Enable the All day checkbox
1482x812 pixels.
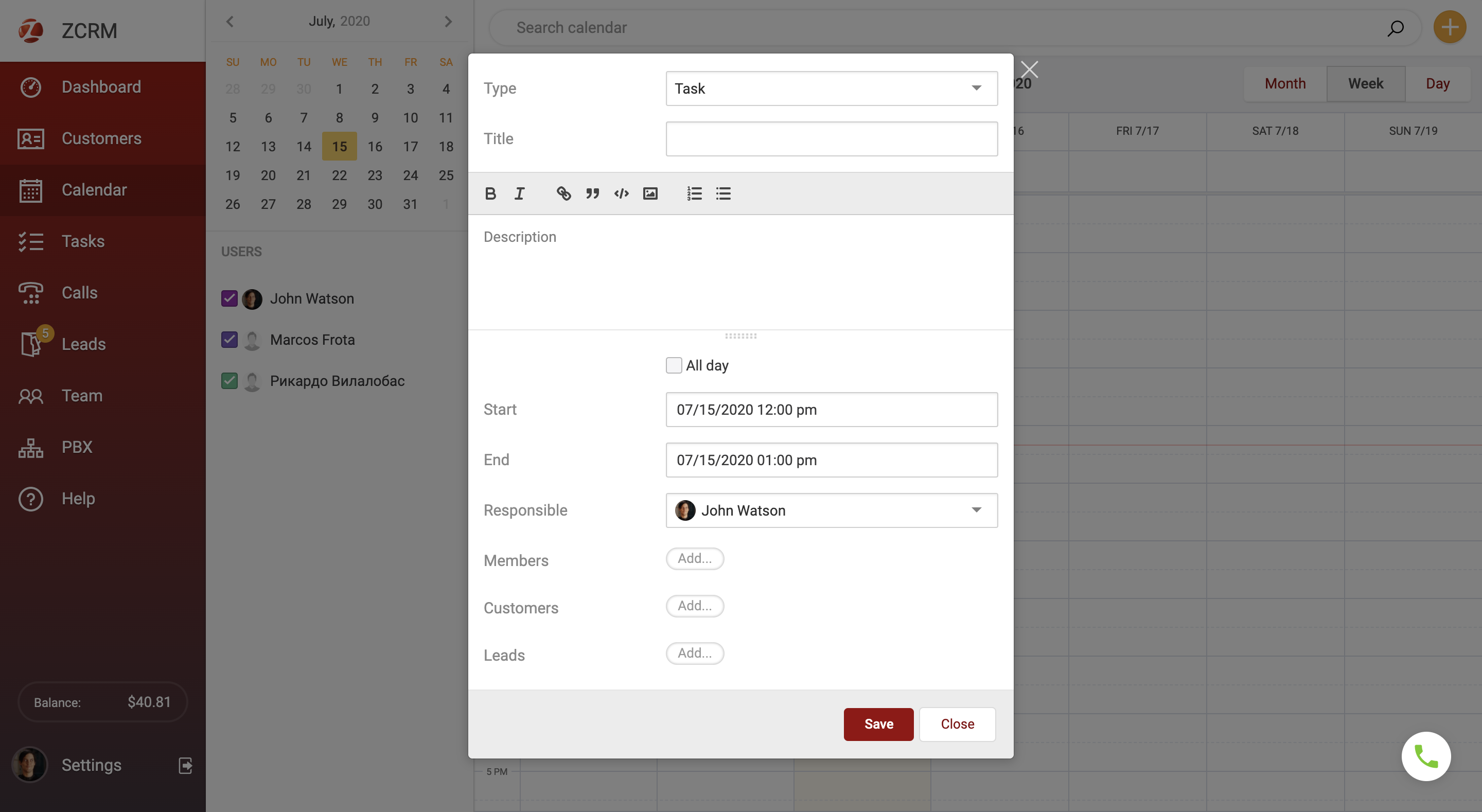(674, 365)
